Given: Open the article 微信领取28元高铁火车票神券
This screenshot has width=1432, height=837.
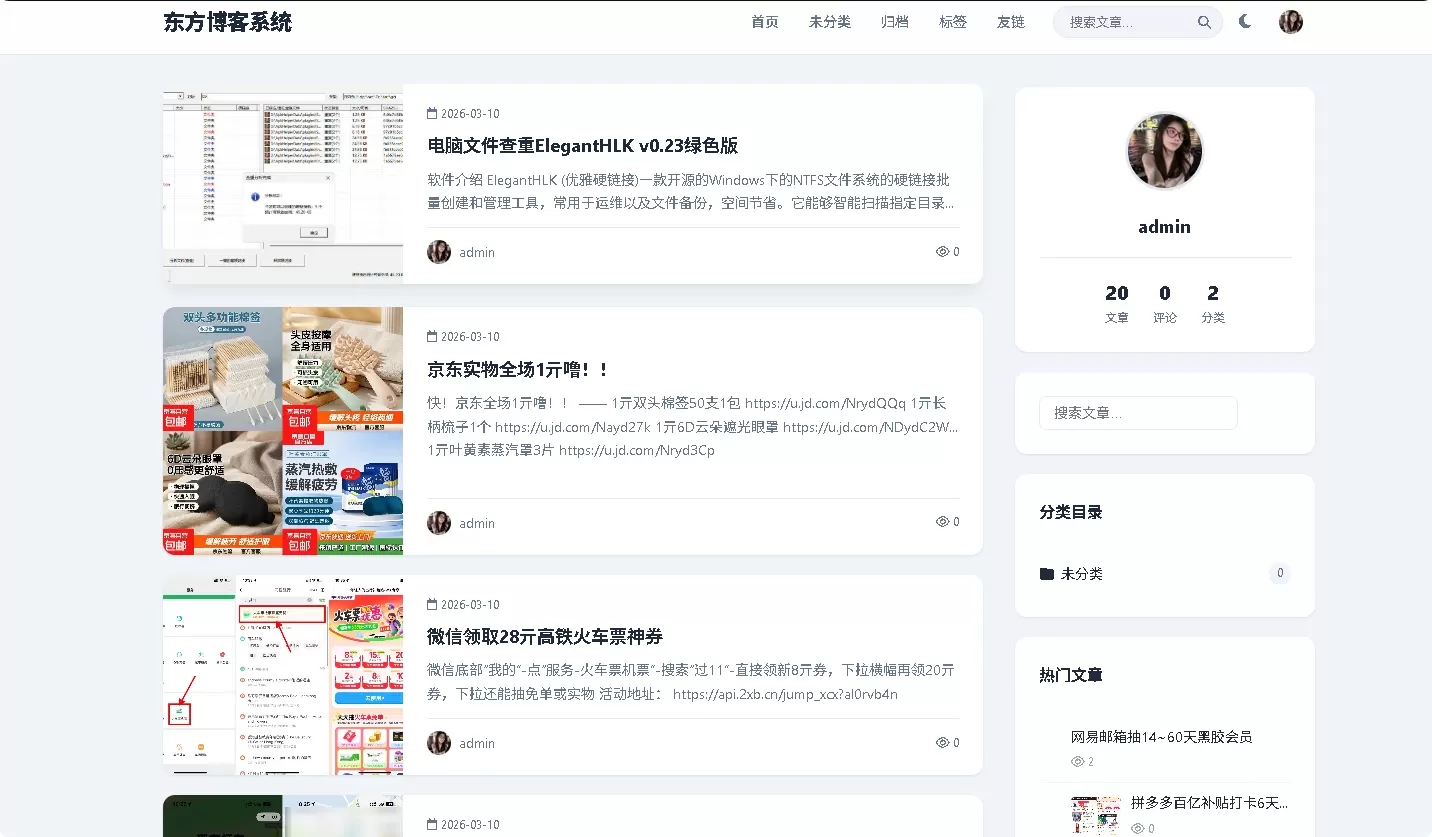Looking at the screenshot, I should pyautogui.click(x=549, y=636).
